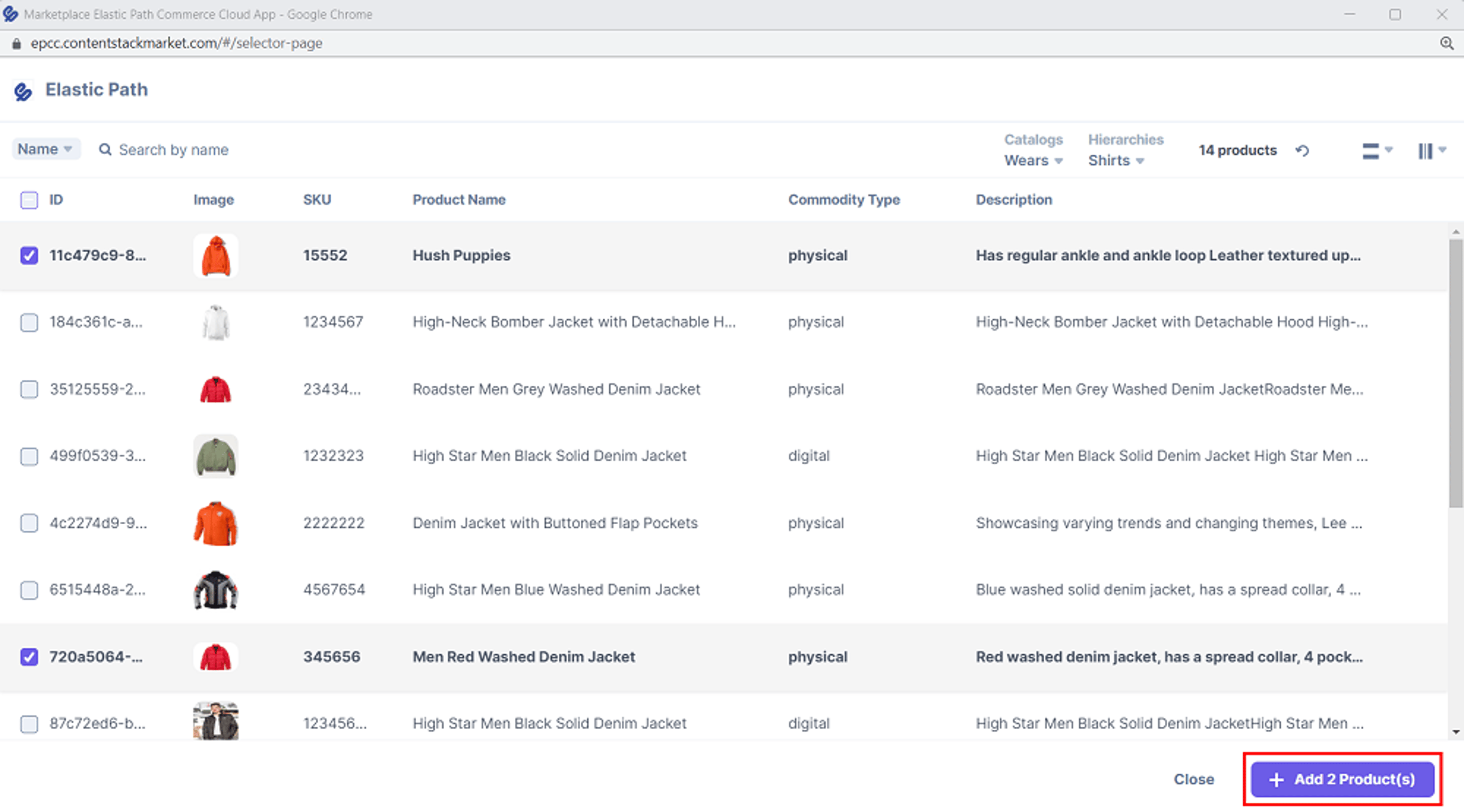The width and height of the screenshot is (1464, 812).
Task: Check the 184c361c-a... row checkbox
Action: coord(29,322)
